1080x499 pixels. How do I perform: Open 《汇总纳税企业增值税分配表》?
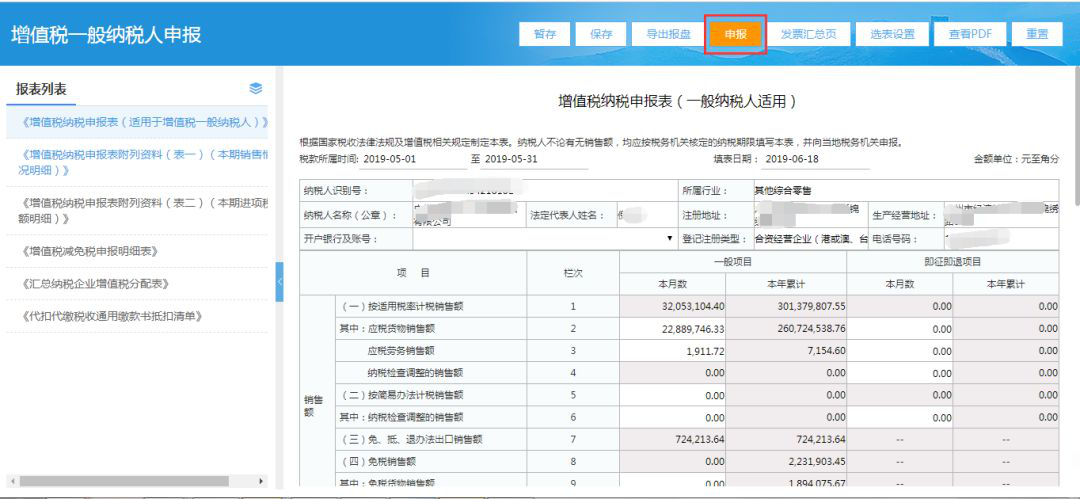137,284
